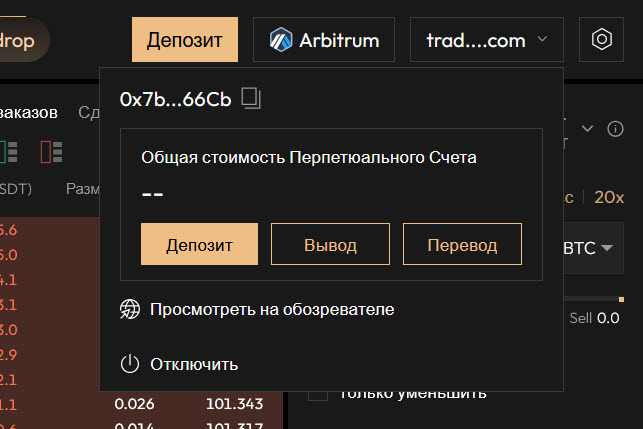Screen dimensions: 643x429
Task: Expand the chevron left of 20x
Action: (588, 128)
